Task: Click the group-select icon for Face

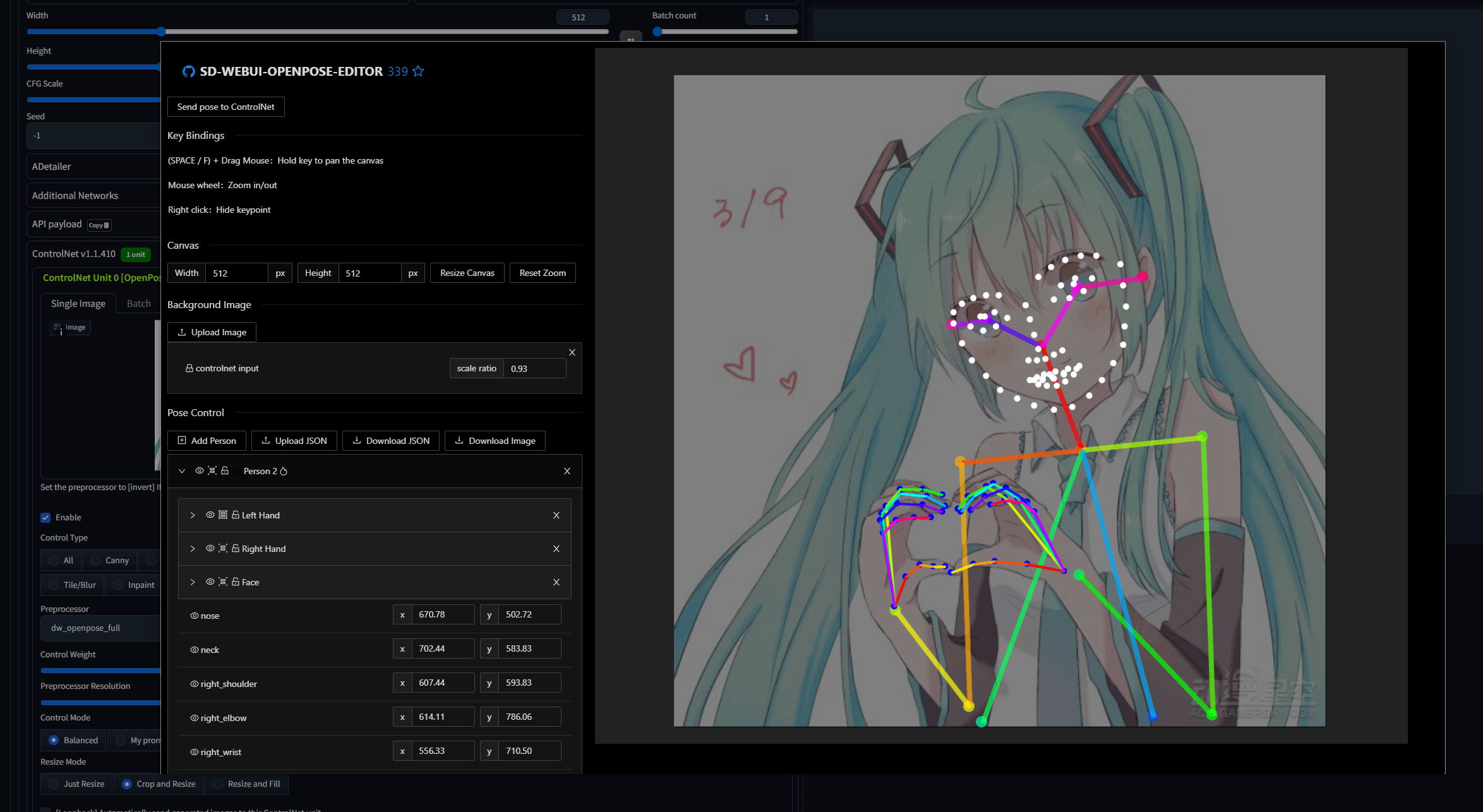Action: 223,582
